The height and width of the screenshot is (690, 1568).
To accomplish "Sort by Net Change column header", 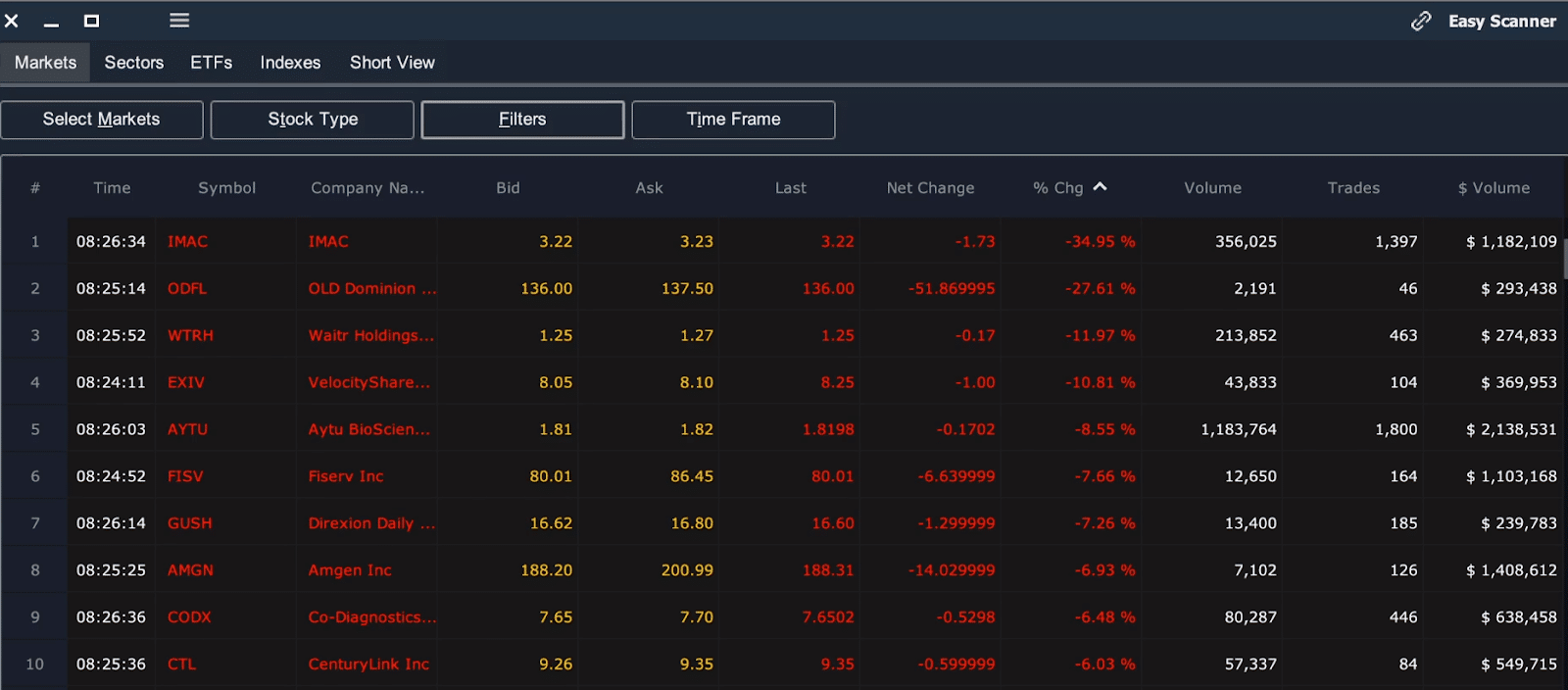I will pyautogui.click(x=930, y=188).
